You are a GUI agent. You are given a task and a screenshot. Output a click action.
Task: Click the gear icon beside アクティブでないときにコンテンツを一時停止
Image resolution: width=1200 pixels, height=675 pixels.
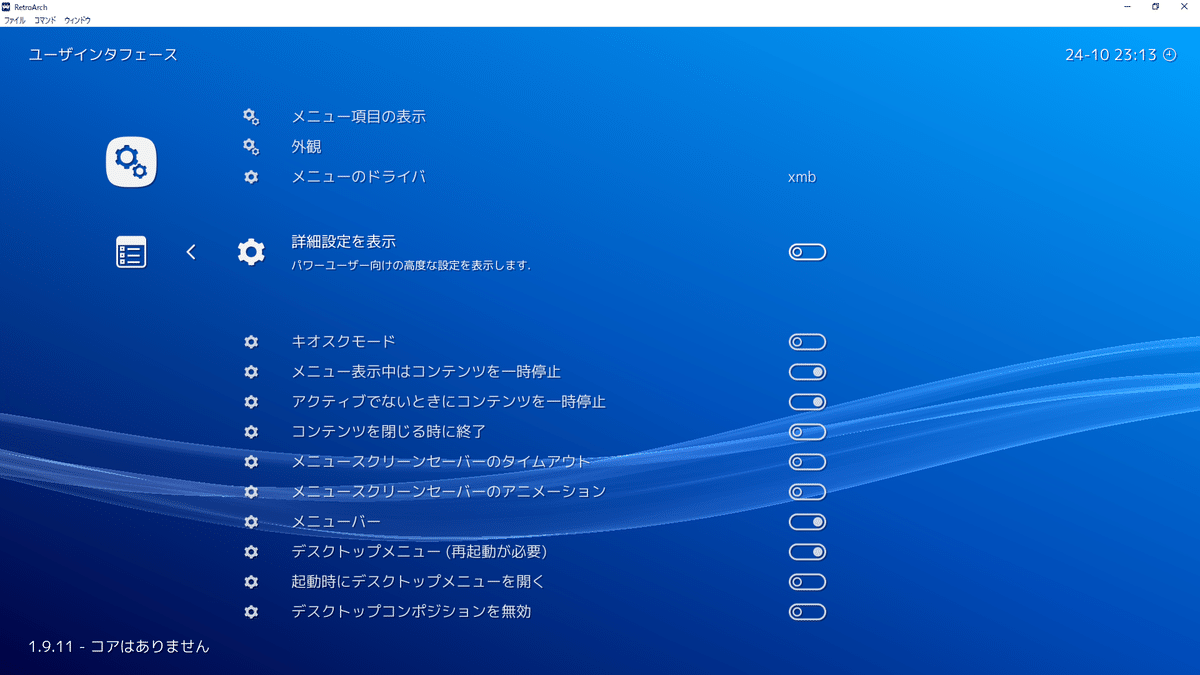[251, 402]
